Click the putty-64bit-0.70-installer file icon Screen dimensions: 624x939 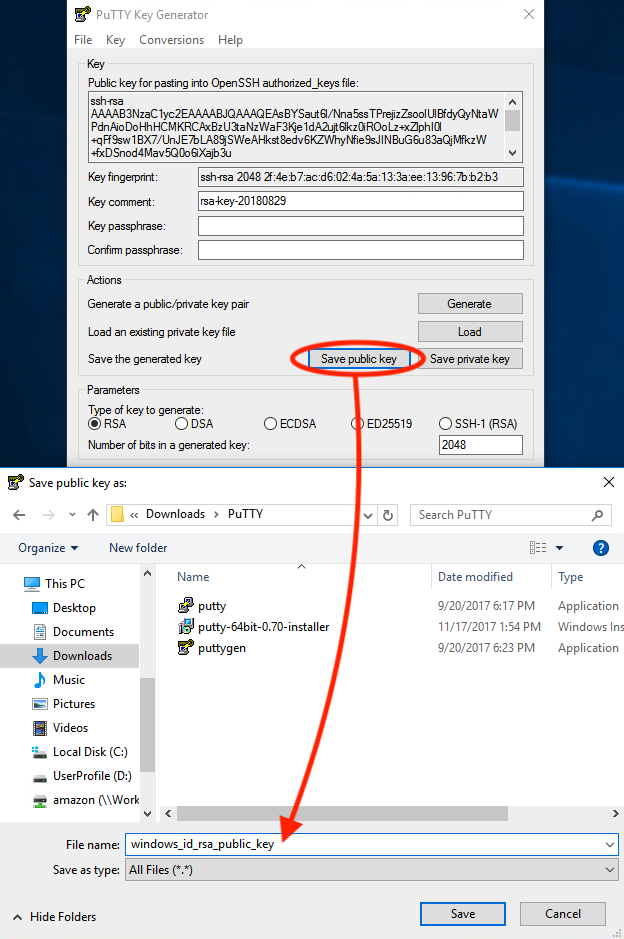coord(186,626)
